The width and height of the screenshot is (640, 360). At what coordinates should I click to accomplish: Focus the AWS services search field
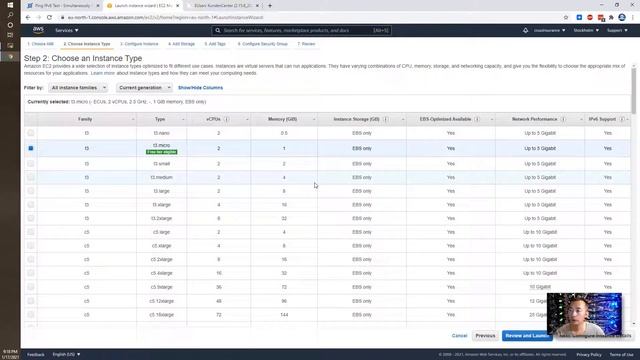point(301,30)
